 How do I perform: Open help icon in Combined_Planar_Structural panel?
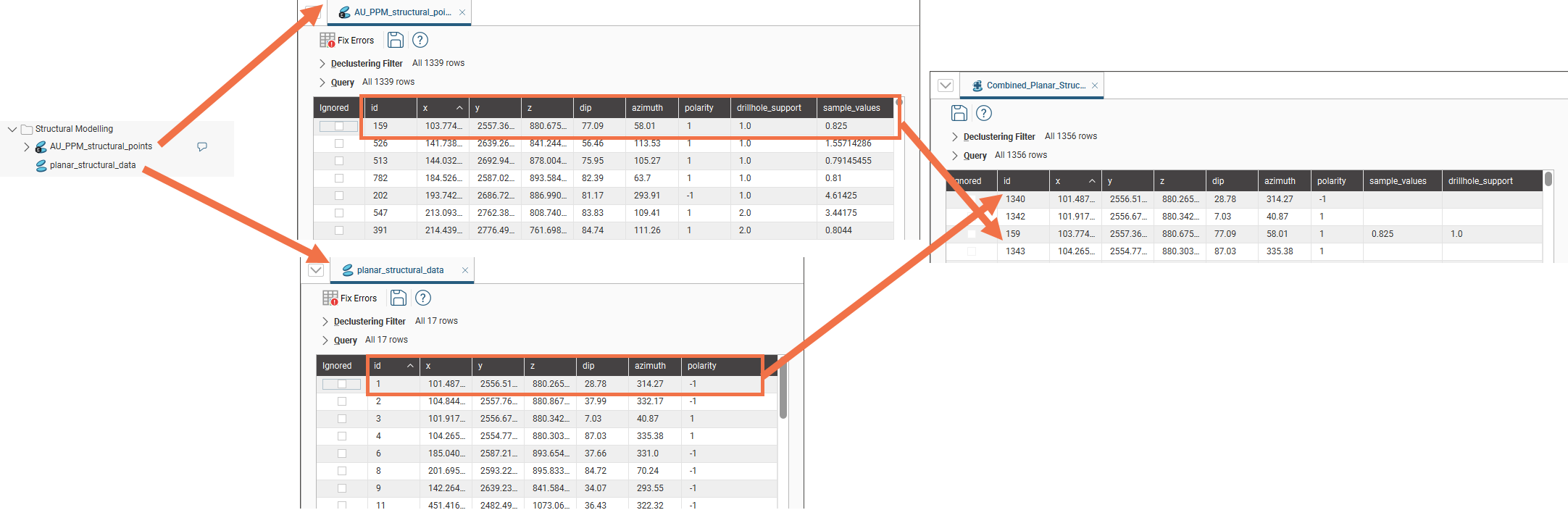tap(984, 113)
